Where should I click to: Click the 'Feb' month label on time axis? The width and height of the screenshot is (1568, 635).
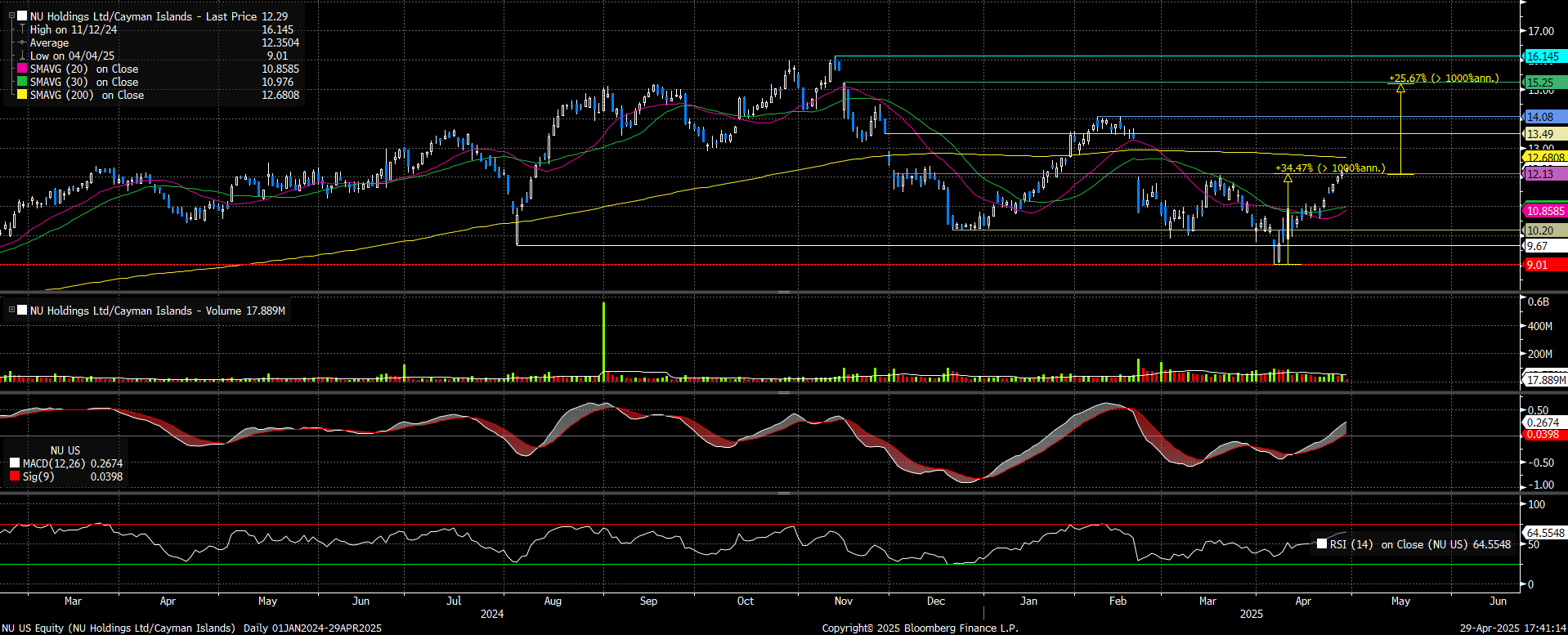pos(1118,601)
